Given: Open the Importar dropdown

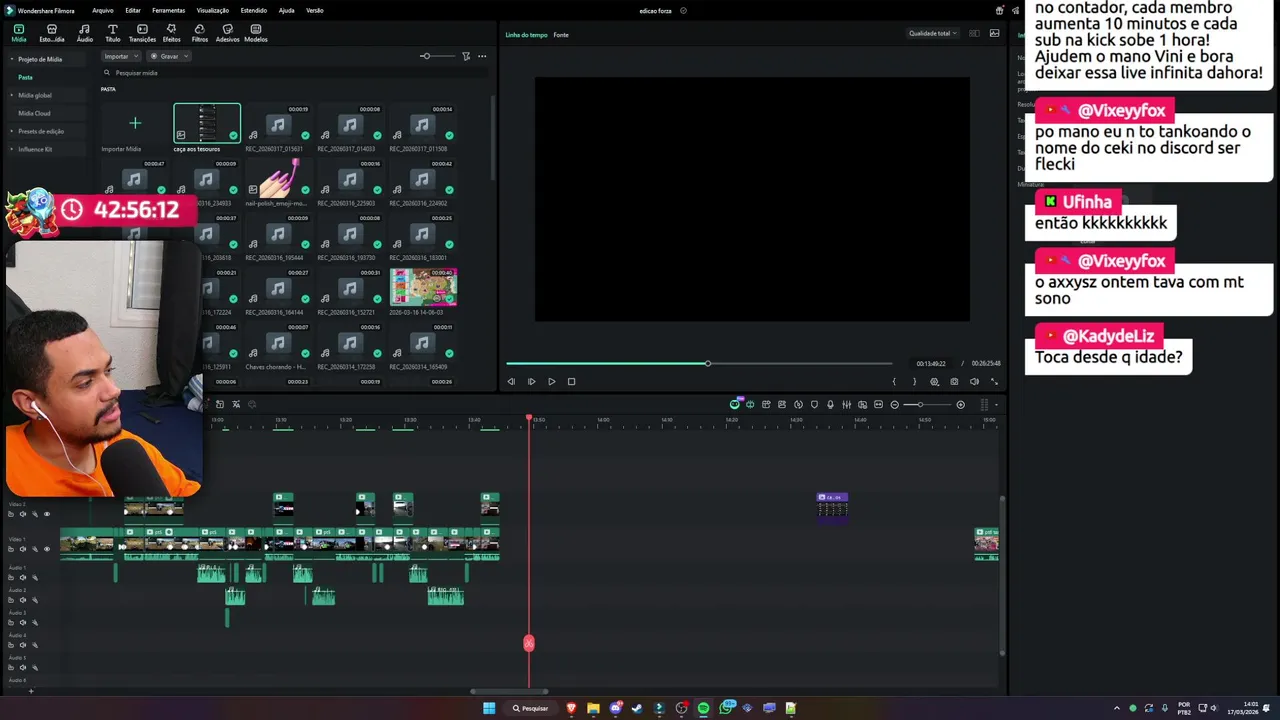Looking at the screenshot, I should point(121,56).
